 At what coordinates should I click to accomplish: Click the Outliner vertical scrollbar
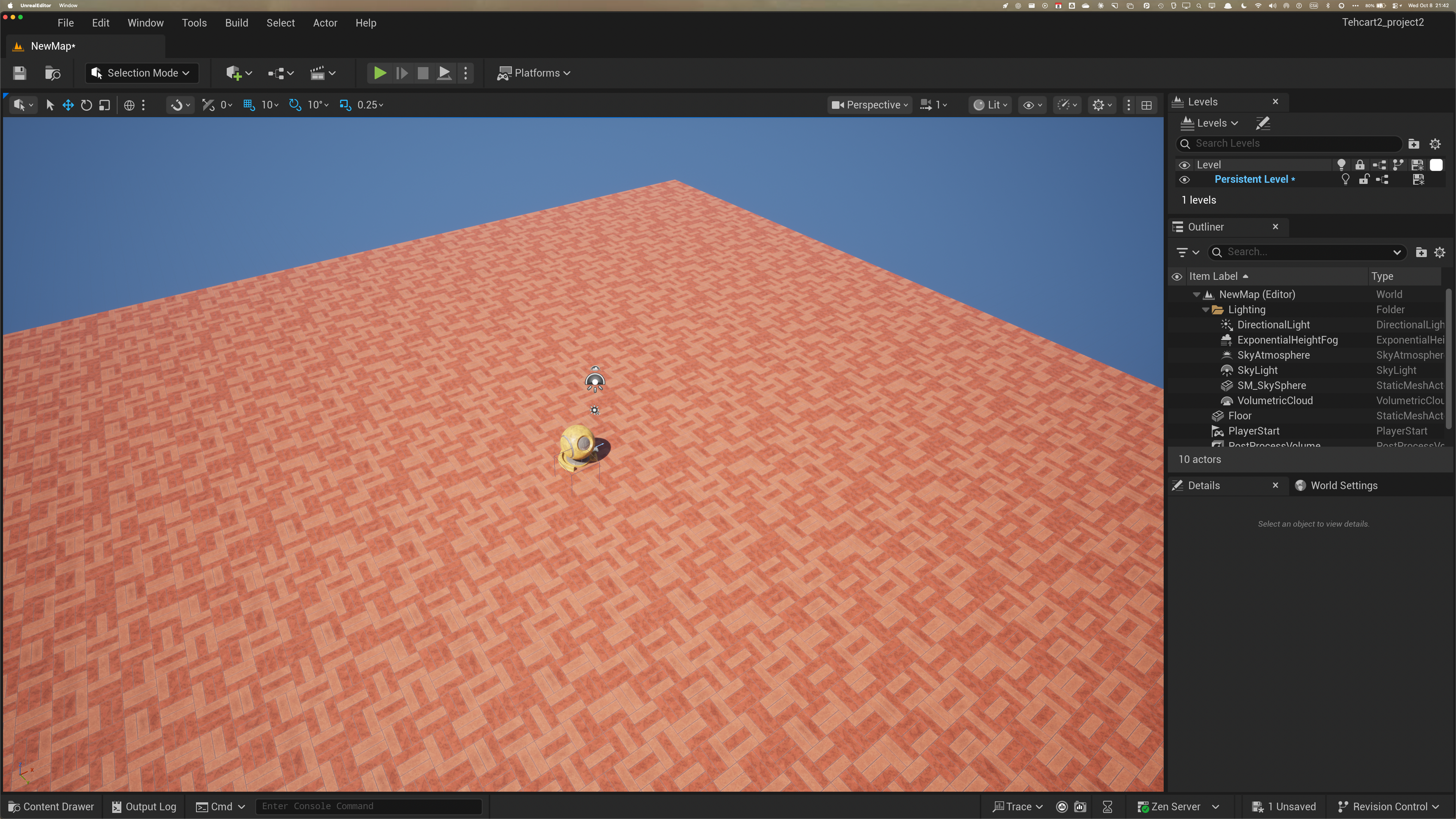pyautogui.click(x=1448, y=359)
